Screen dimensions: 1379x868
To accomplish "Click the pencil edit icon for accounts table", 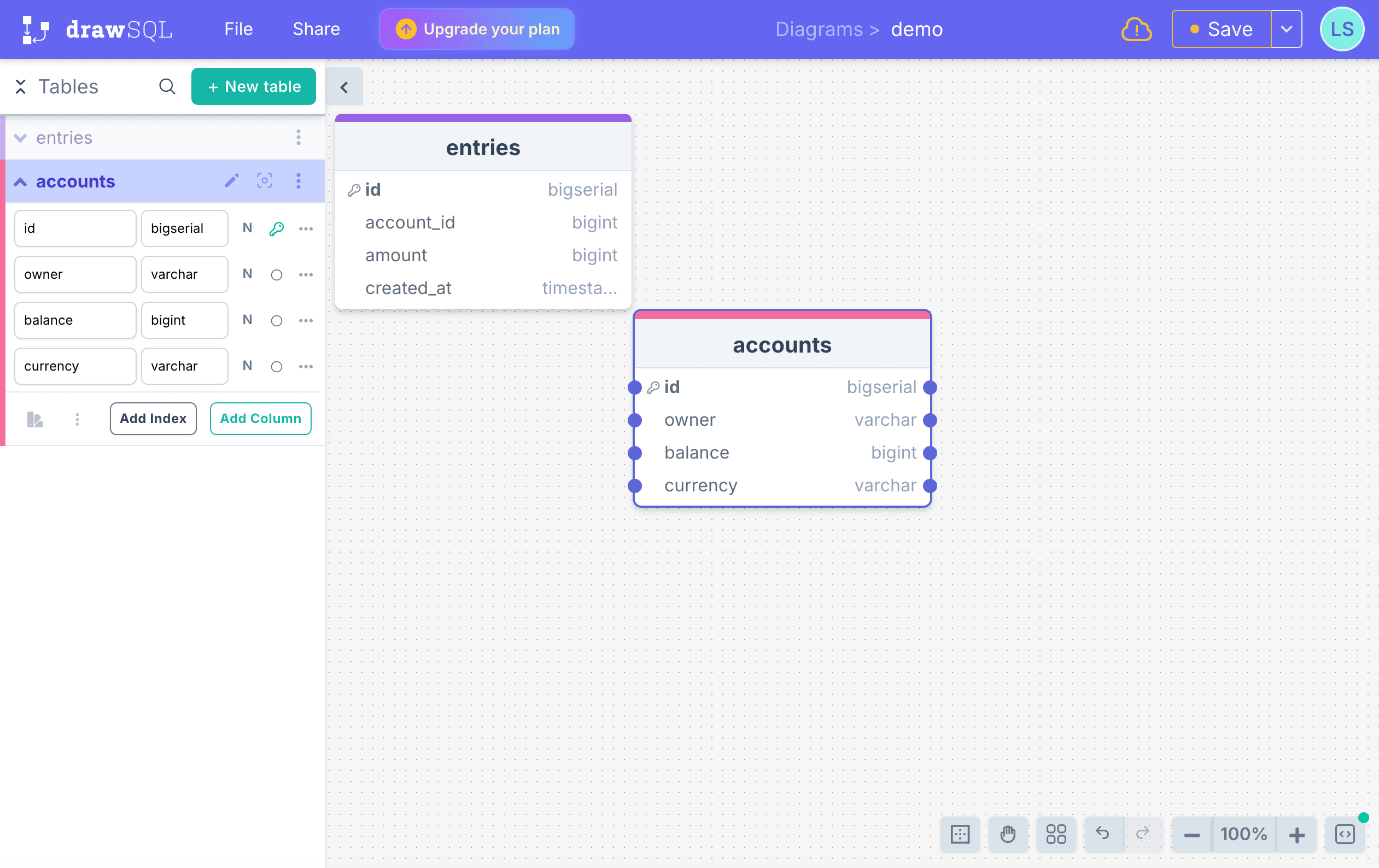I will tap(231, 181).
